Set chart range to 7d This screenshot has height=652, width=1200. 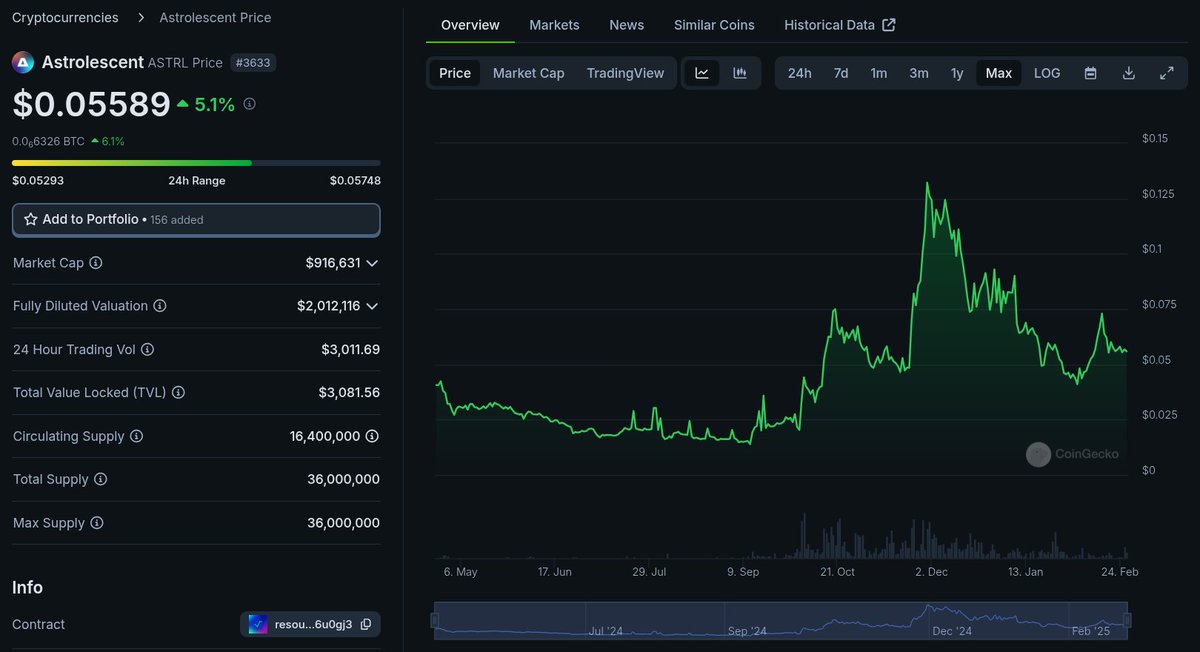click(841, 73)
